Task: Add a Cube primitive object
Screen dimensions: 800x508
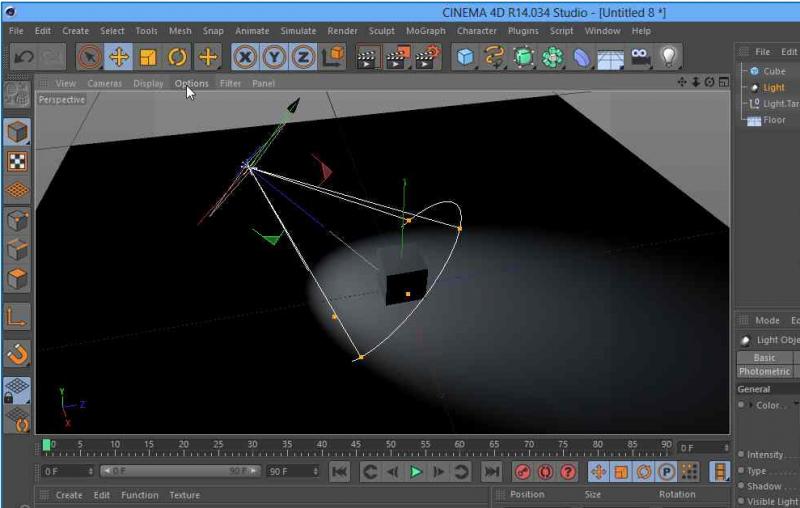Action: point(465,57)
